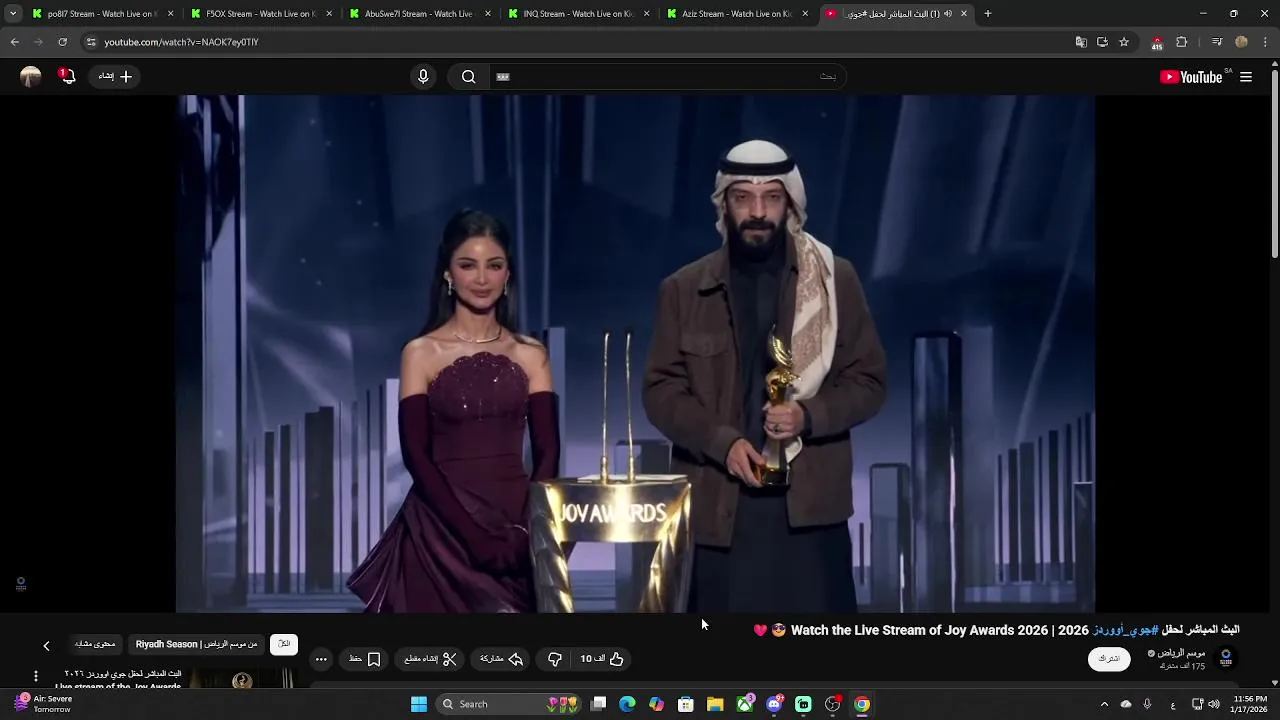Click the on-screen keyboard icon in search
The width and height of the screenshot is (1280, 720).
pos(503,77)
